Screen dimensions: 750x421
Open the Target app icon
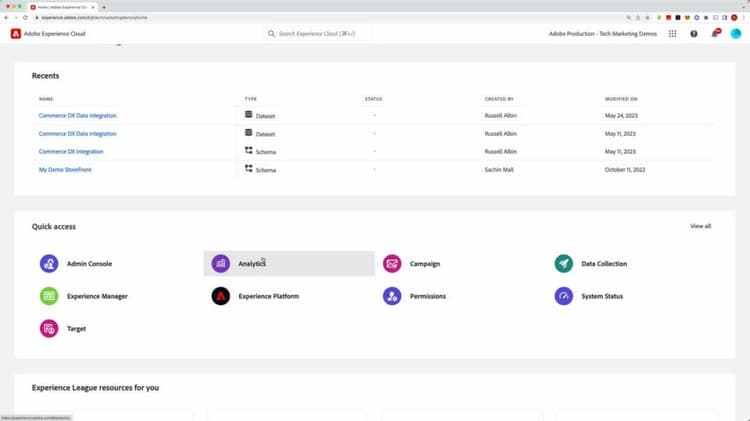click(x=49, y=329)
